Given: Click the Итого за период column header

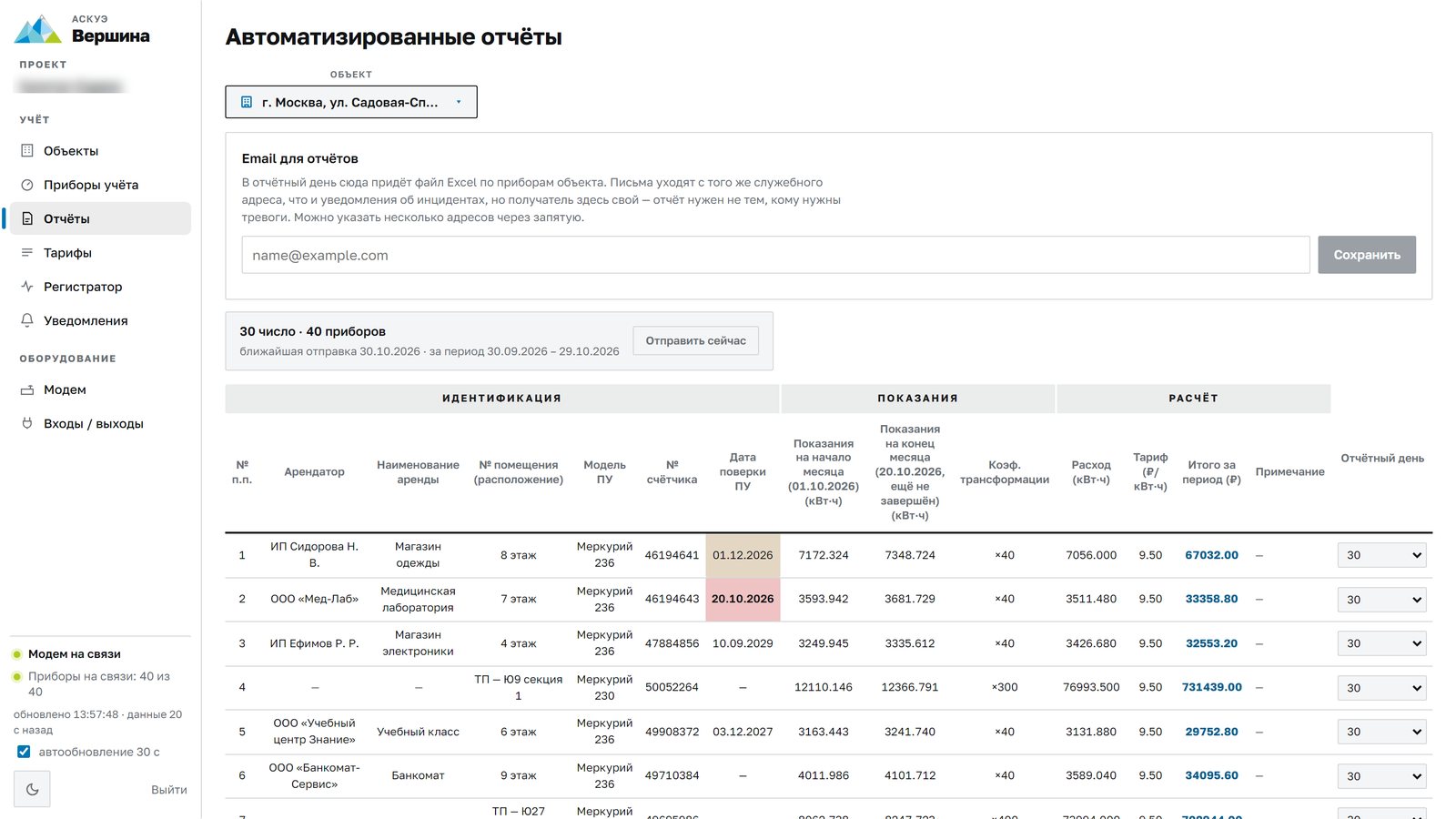Looking at the screenshot, I should coord(1211,471).
